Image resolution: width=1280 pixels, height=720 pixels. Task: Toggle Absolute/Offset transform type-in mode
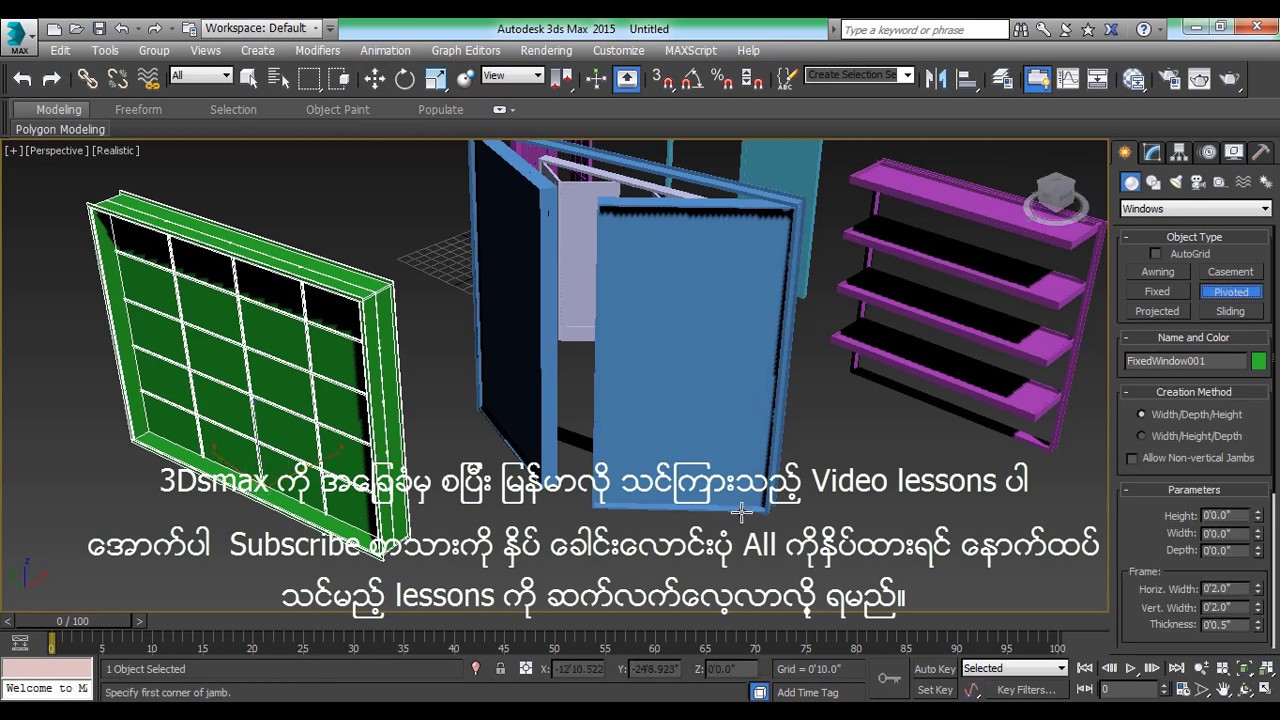pos(526,668)
